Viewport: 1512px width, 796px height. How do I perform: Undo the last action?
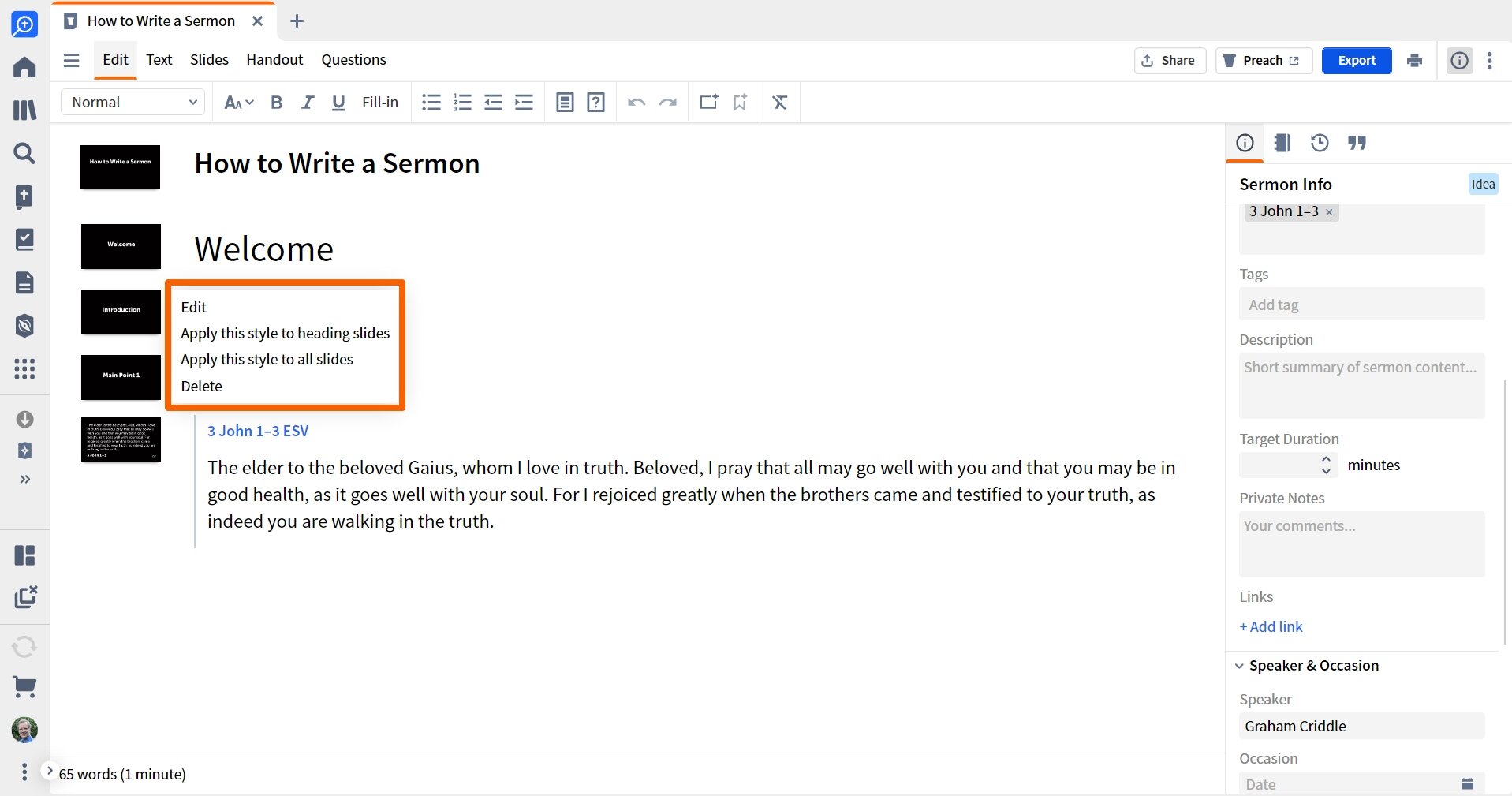(637, 102)
